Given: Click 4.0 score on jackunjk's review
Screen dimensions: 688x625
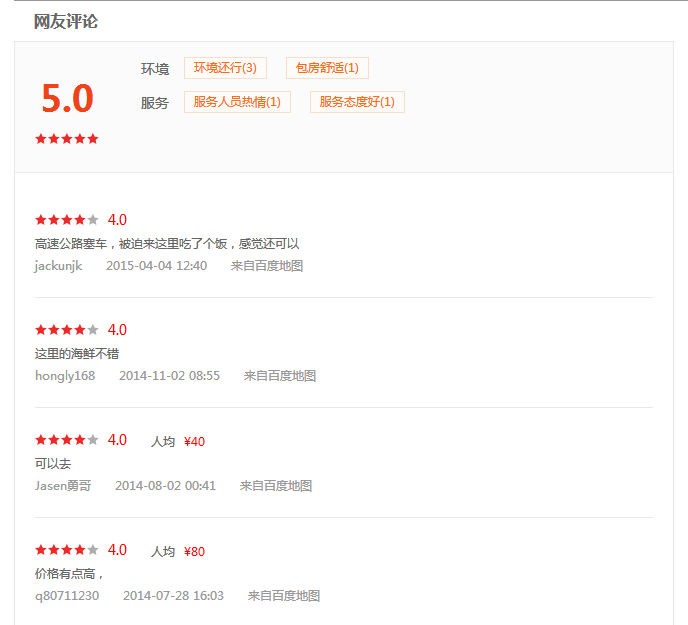Looking at the screenshot, I should point(117,220).
